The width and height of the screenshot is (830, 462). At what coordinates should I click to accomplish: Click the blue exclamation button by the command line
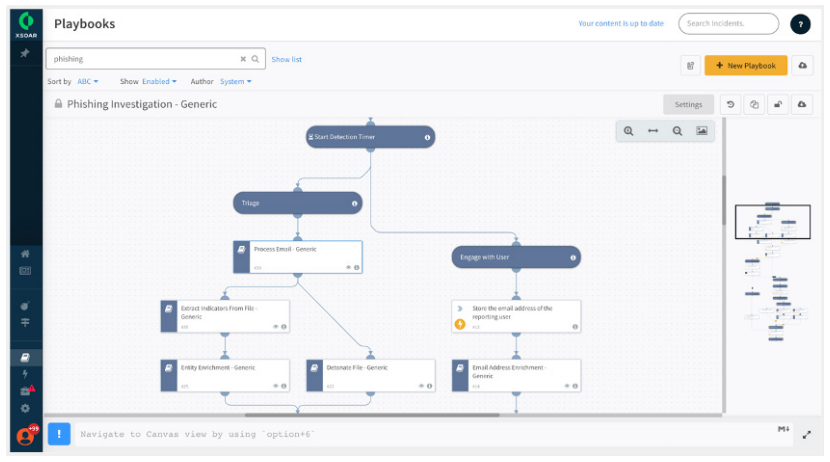59,434
